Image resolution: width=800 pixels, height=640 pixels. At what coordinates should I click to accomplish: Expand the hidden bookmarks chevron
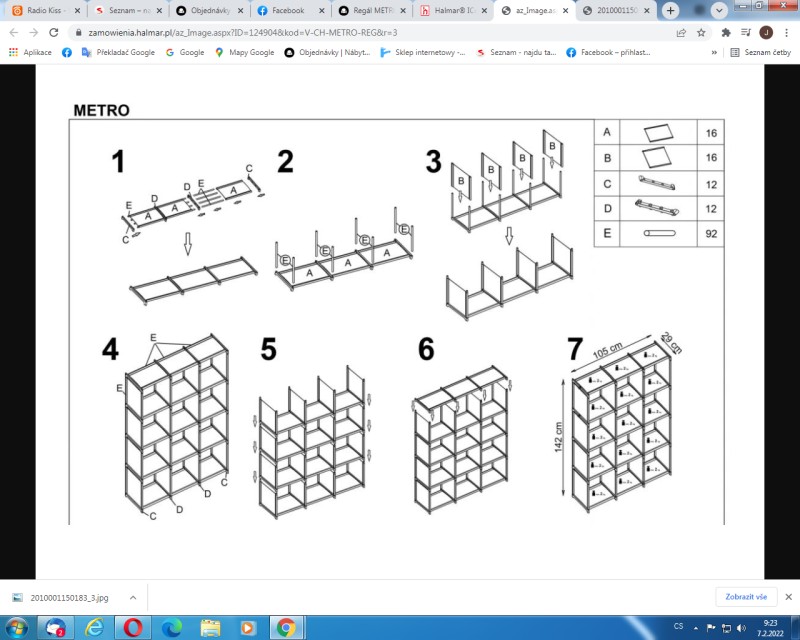tap(714, 52)
